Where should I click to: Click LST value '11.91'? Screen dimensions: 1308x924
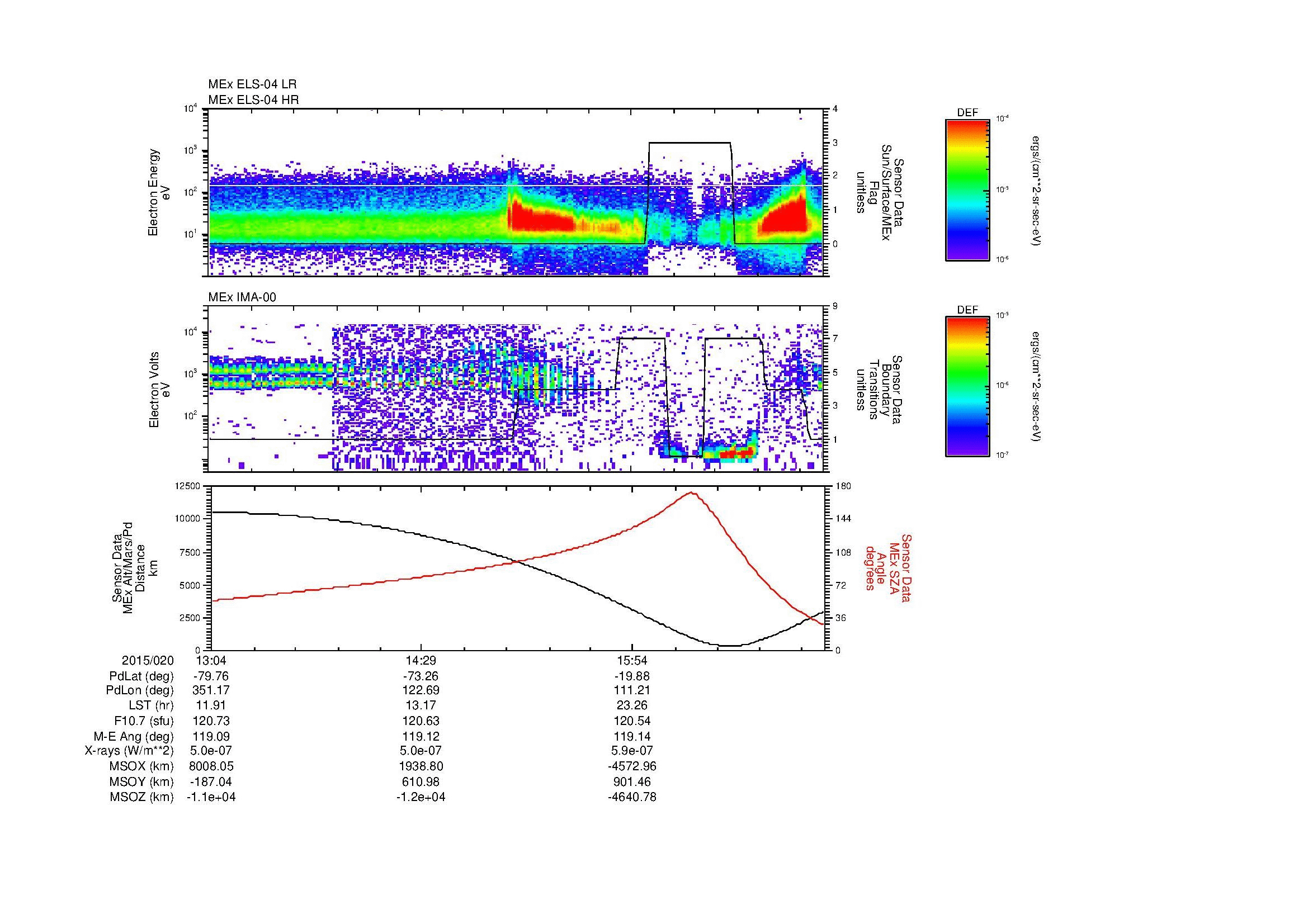pos(211,706)
